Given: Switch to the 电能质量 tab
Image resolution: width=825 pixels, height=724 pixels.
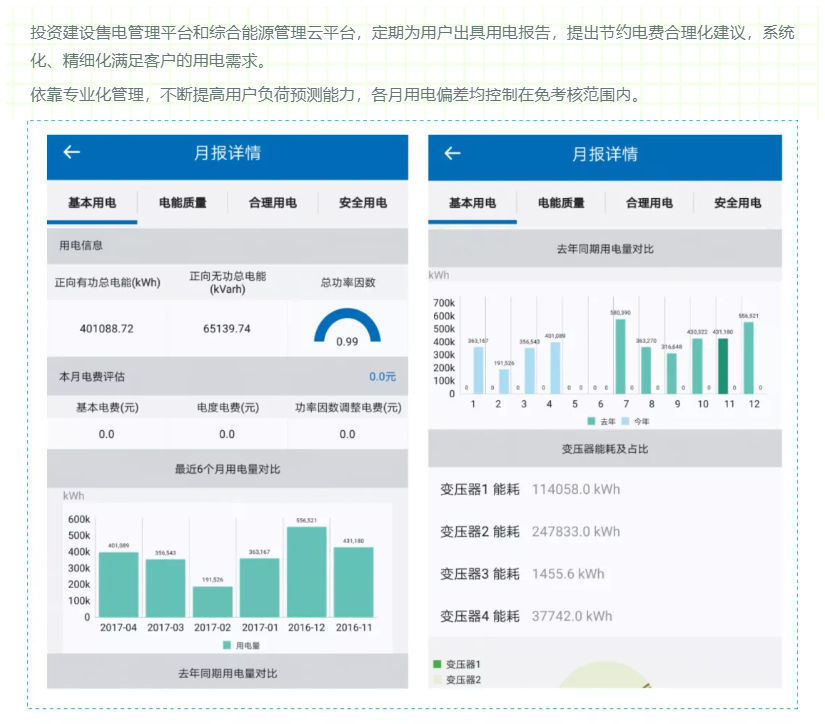Looking at the screenshot, I should 183,202.
